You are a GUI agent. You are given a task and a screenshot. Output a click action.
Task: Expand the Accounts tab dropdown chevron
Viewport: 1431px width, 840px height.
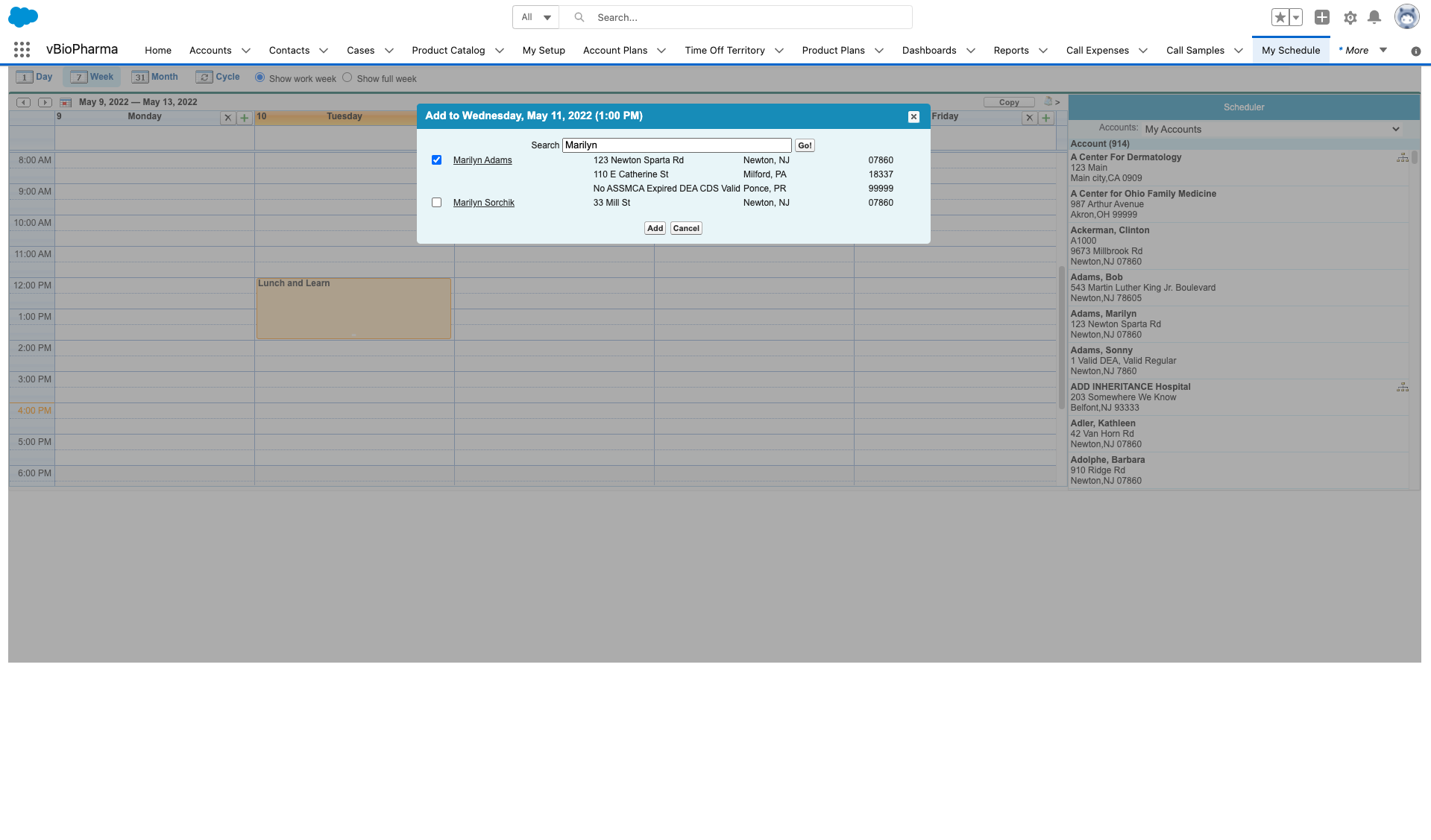(246, 51)
